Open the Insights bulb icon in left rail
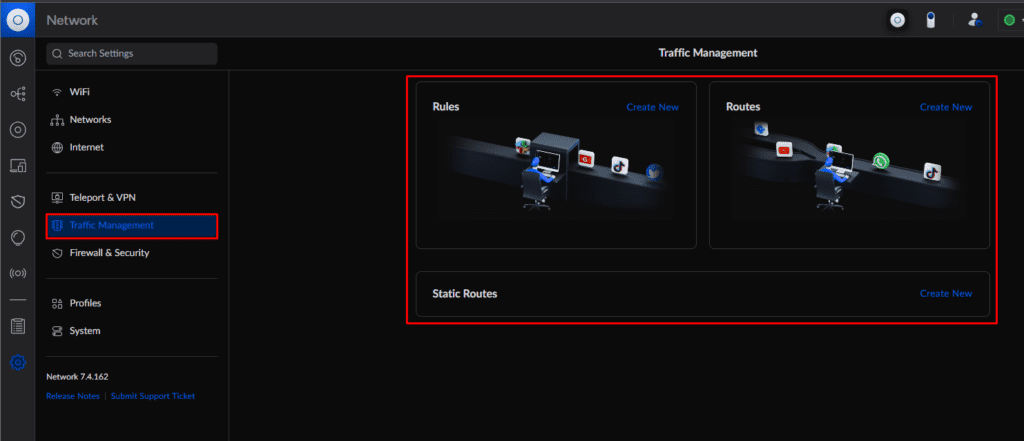The width and height of the screenshot is (1024, 441). point(18,237)
